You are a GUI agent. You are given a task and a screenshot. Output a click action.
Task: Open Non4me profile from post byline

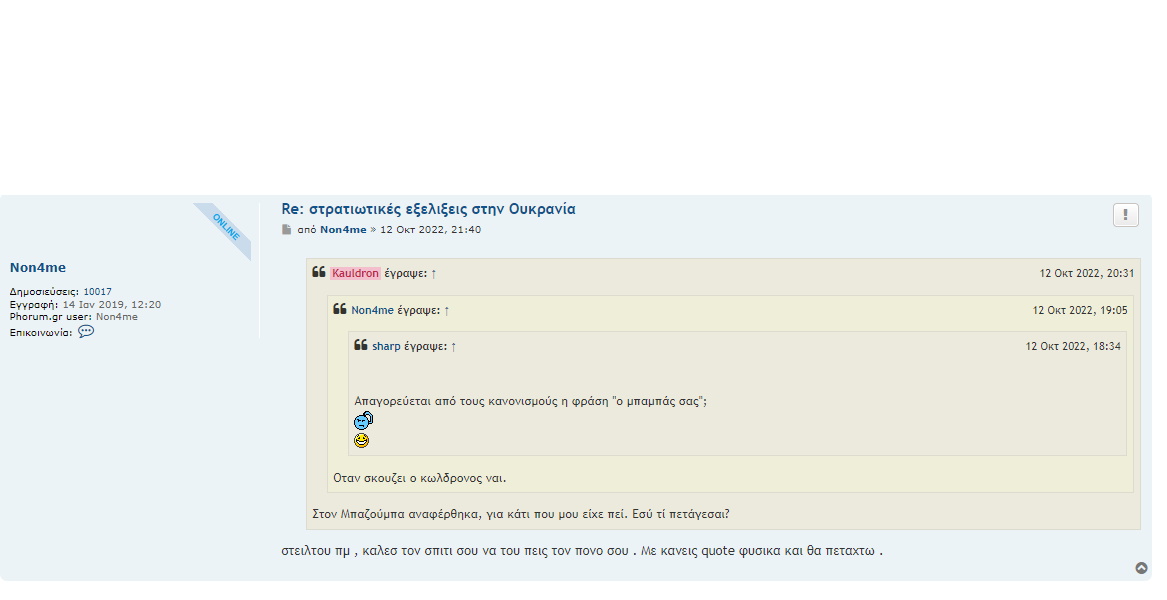click(x=343, y=229)
